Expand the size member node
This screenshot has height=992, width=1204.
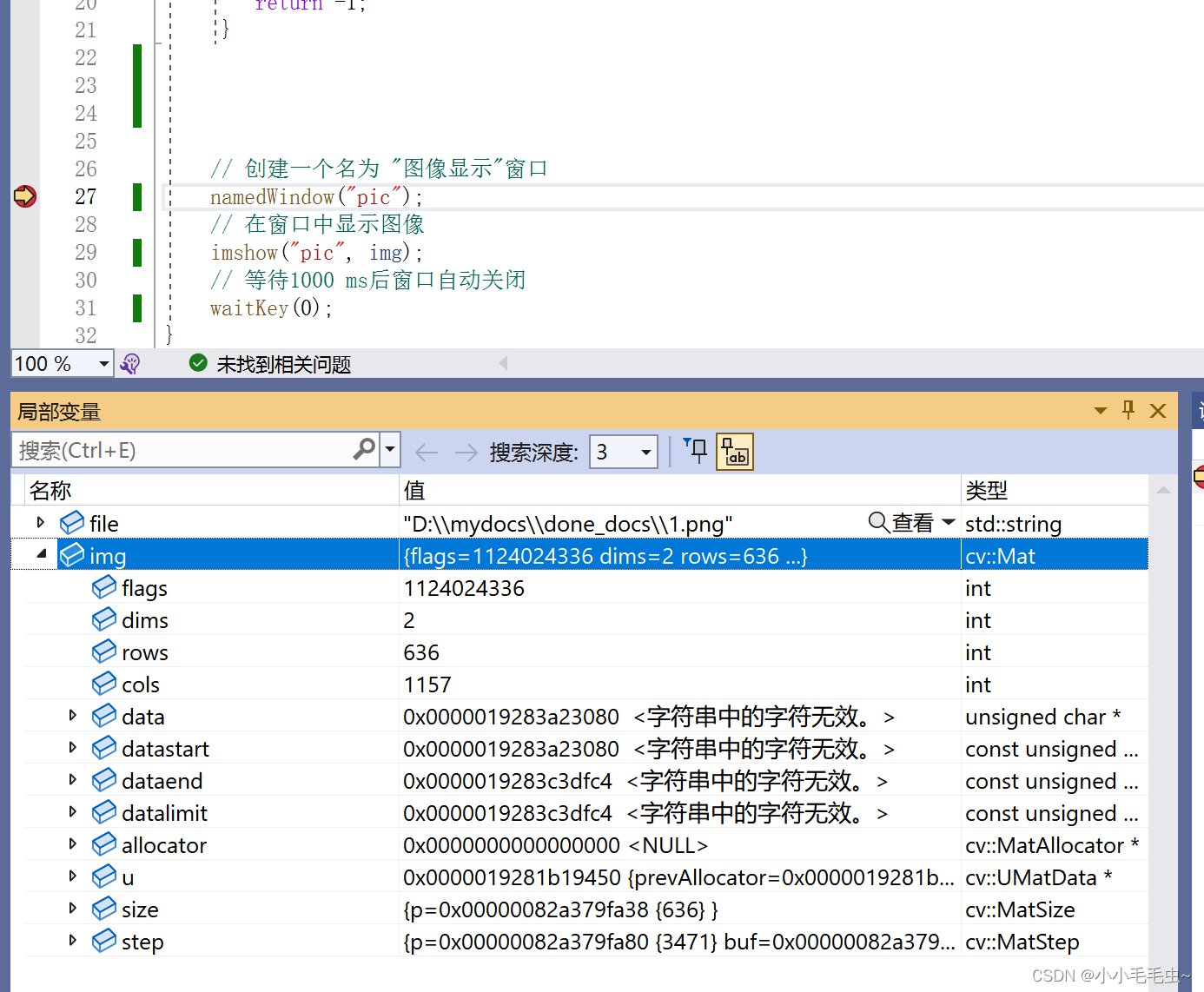[x=73, y=909]
